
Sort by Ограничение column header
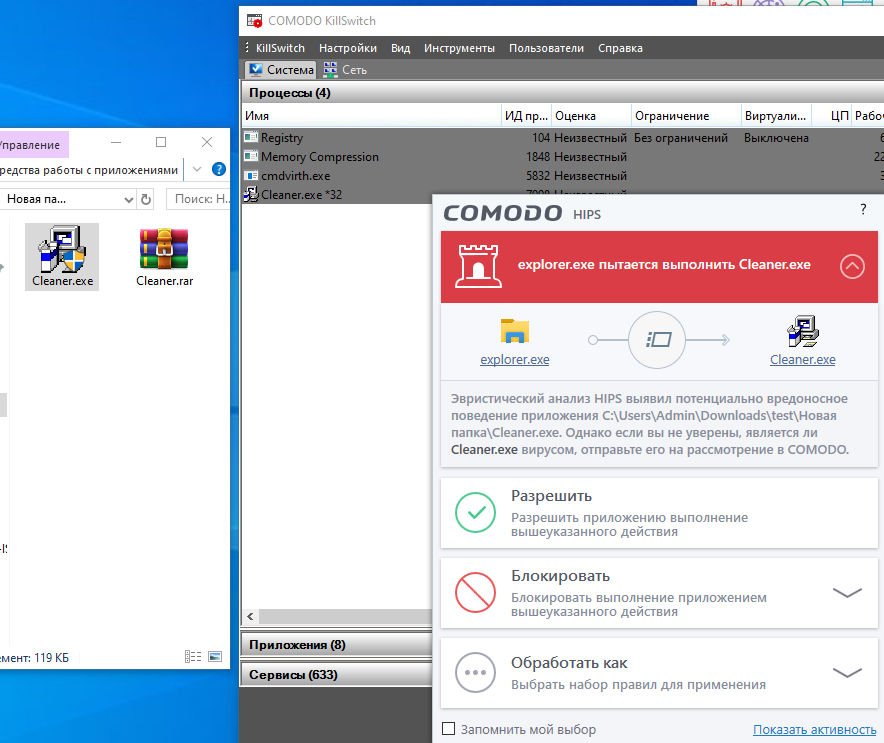pyautogui.click(x=686, y=116)
